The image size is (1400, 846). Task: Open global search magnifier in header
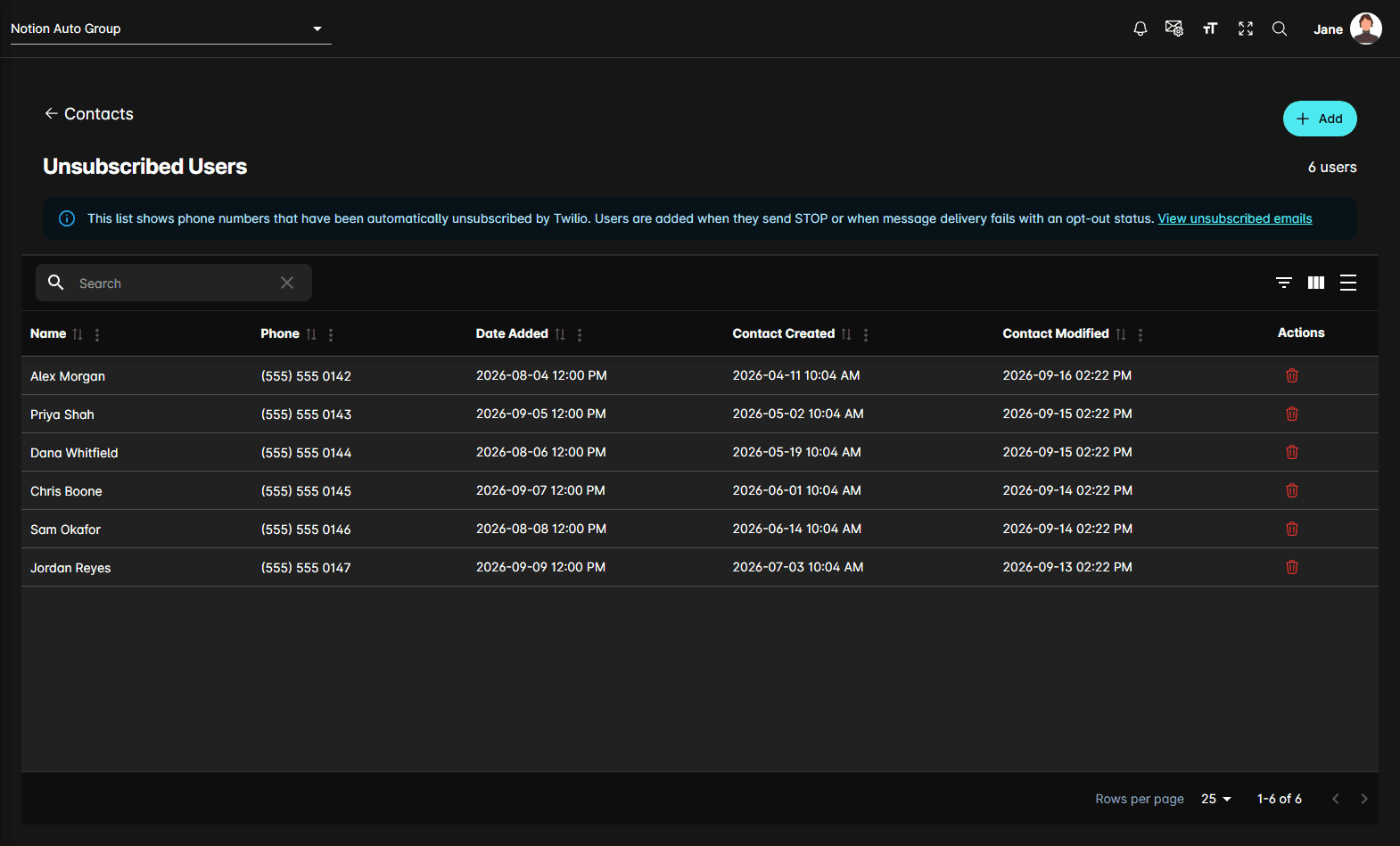(1280, 29)
